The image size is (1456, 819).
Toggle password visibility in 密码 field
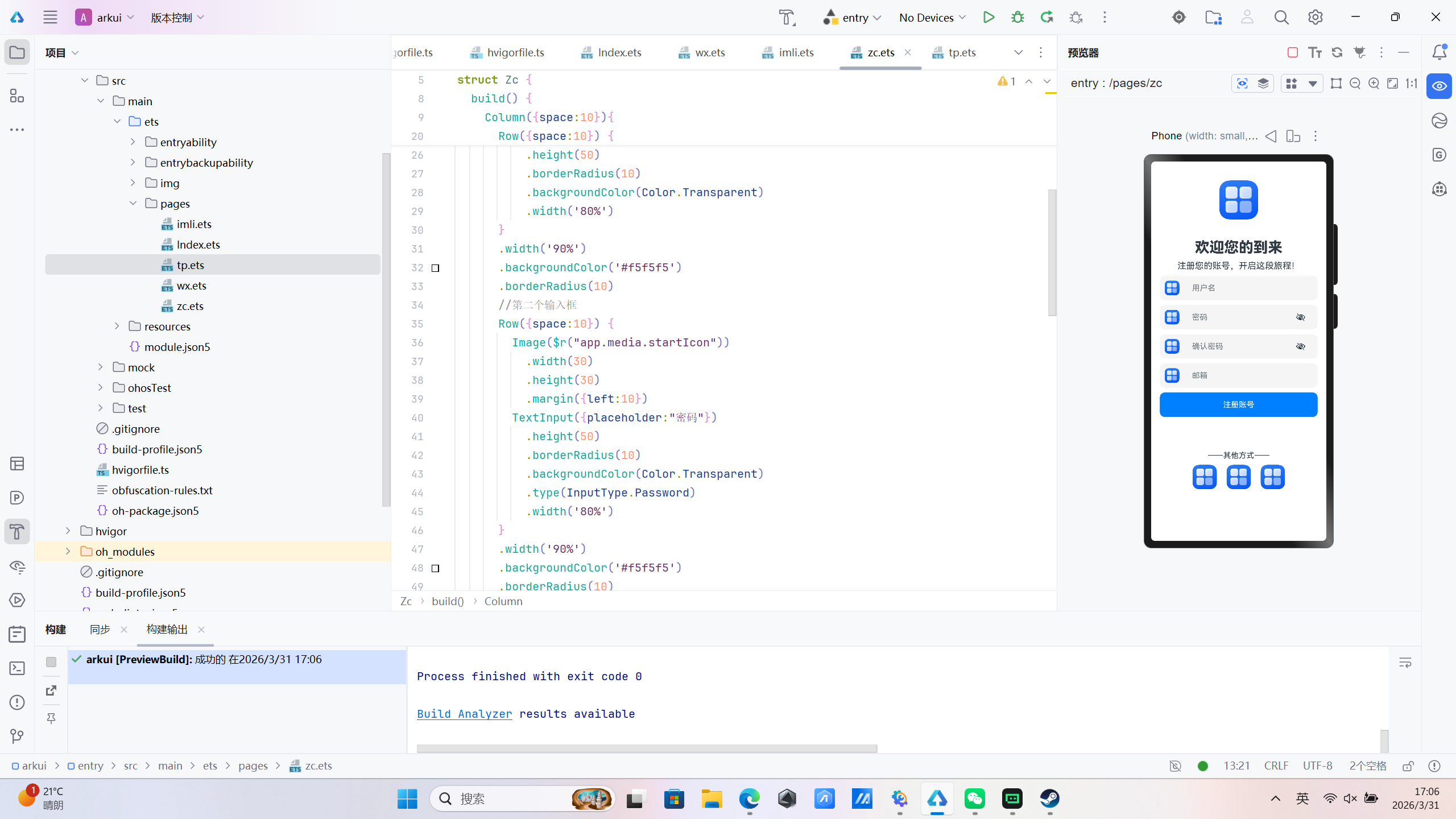(1300, 317)
